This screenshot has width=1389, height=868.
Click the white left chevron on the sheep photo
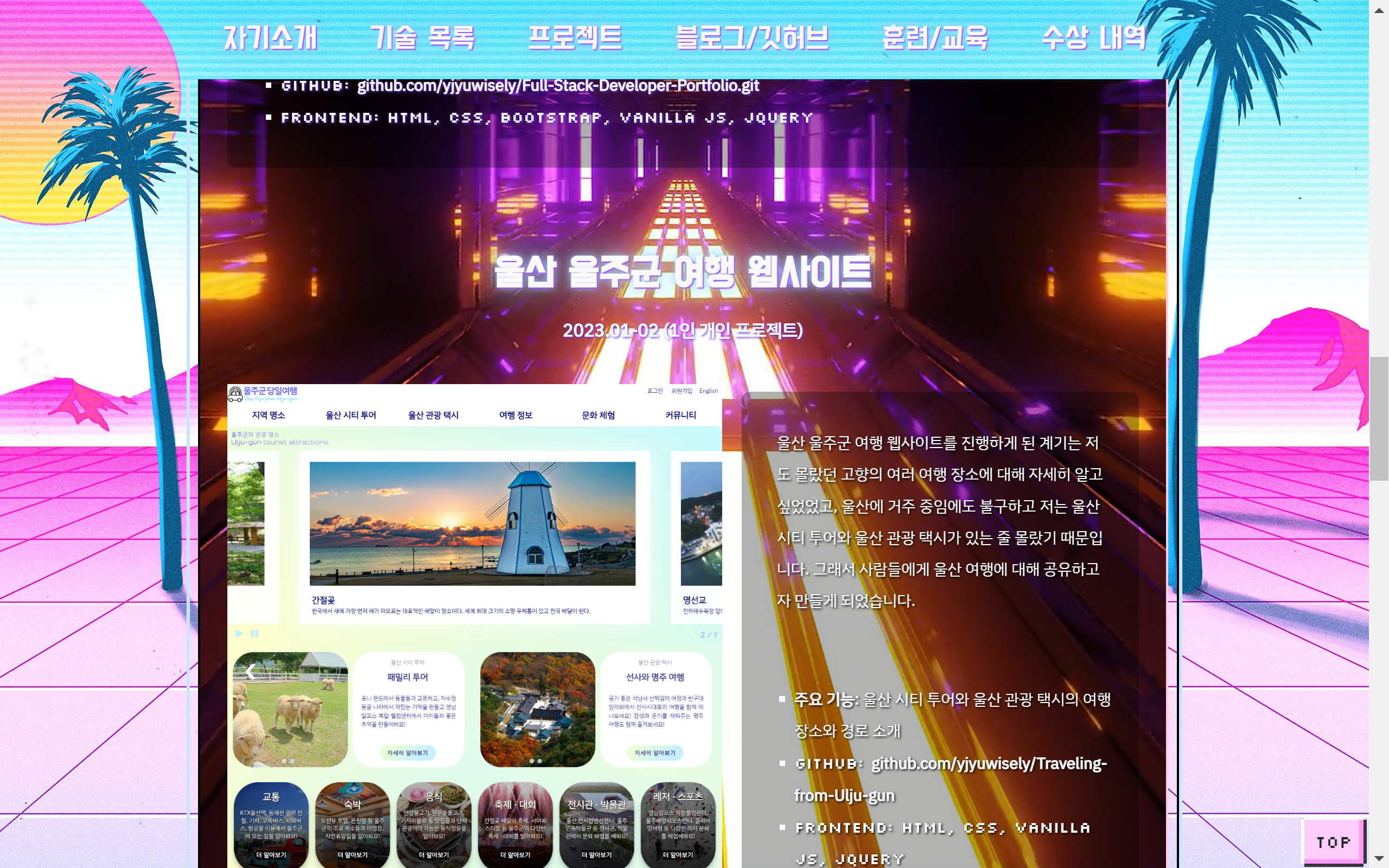pyautogui.click(x=250, y=671)
